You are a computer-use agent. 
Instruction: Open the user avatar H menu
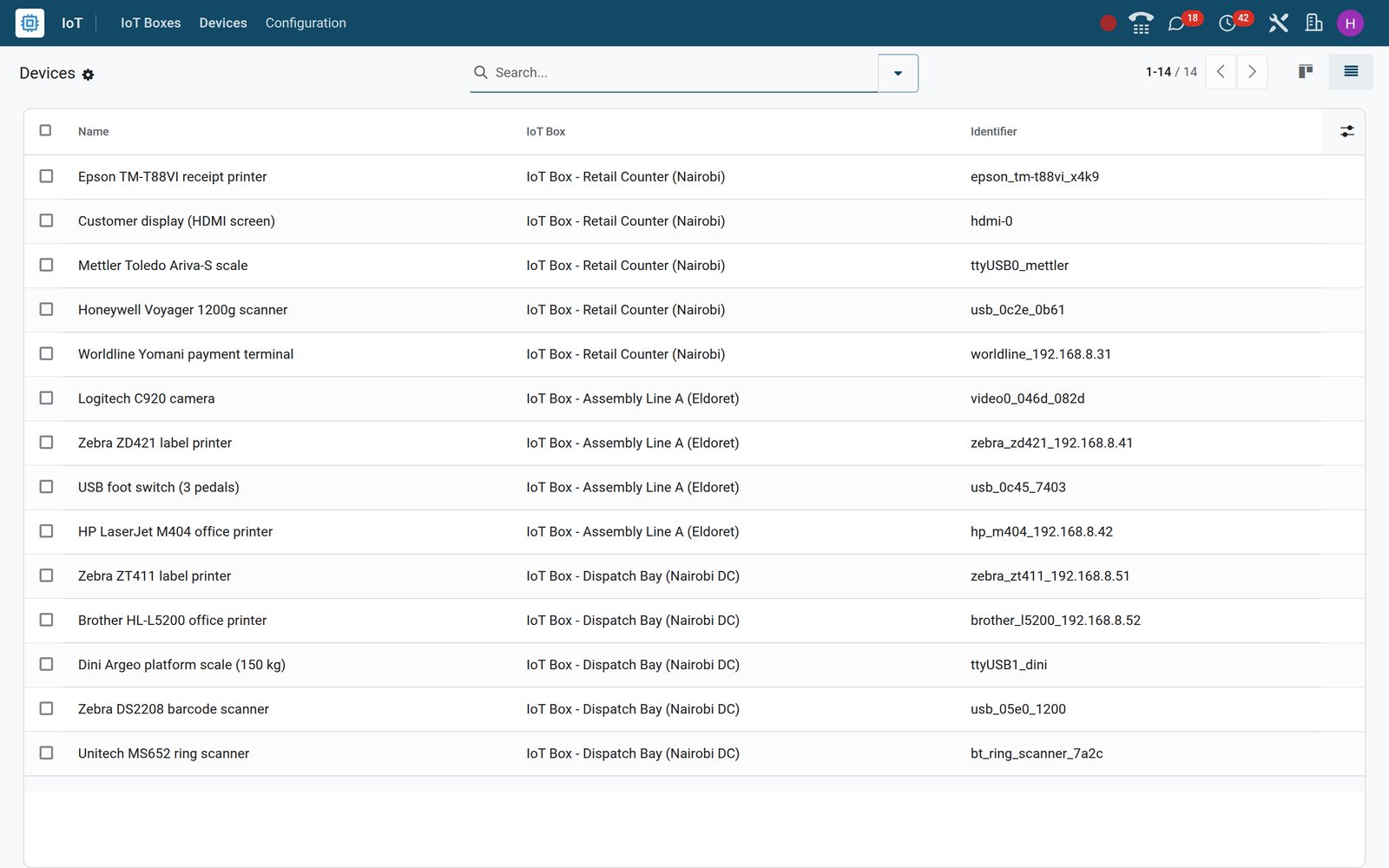pyautogui.click(x=1350, y=23)
